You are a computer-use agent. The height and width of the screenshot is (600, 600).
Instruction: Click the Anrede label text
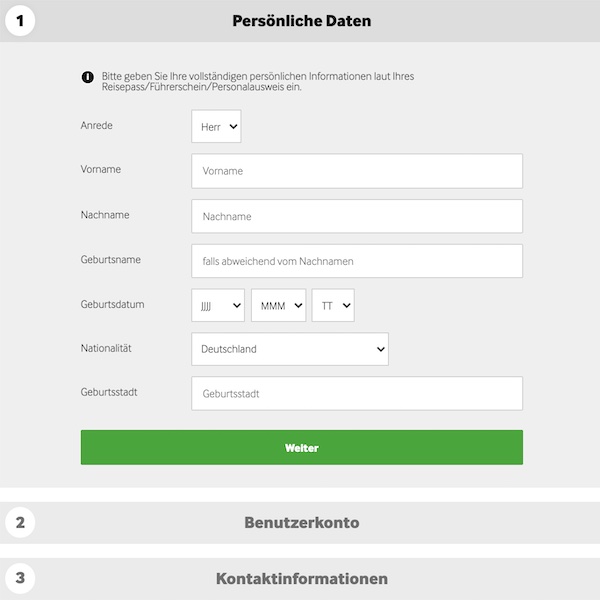coord(97,125)
